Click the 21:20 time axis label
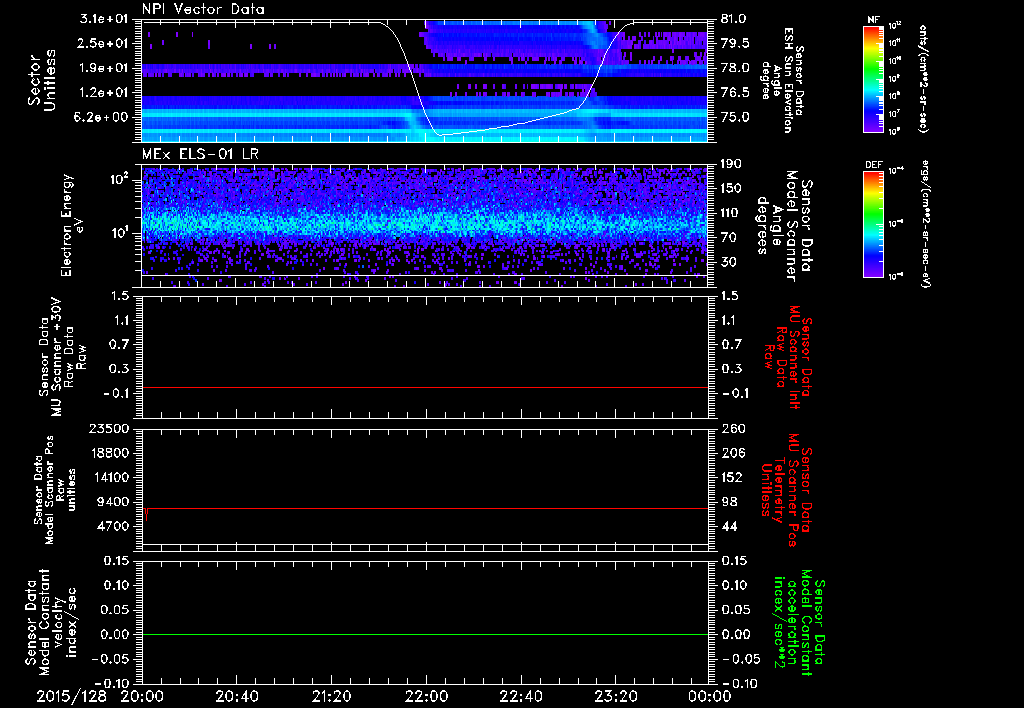 tap(332, 696)
